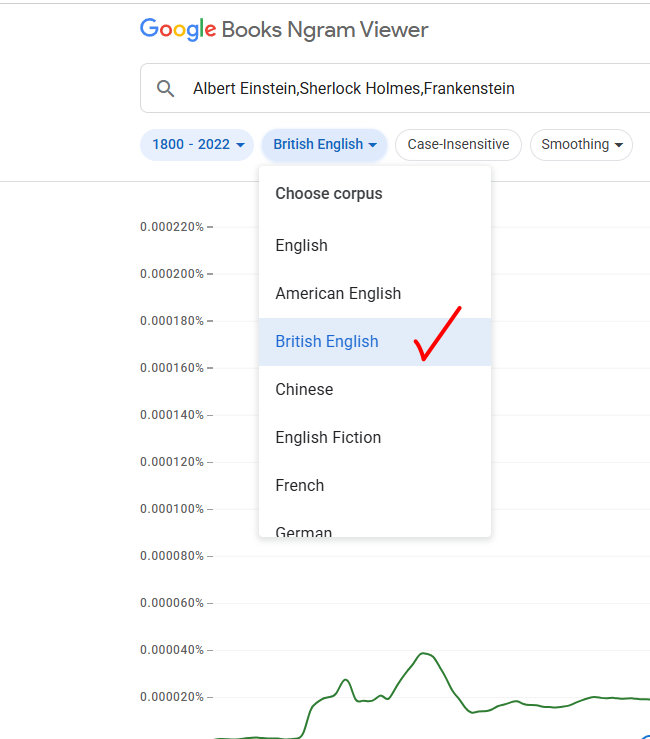650x739 pixels.
Task: Edit the ngram search phrase field
Action: tap(395, 88)
